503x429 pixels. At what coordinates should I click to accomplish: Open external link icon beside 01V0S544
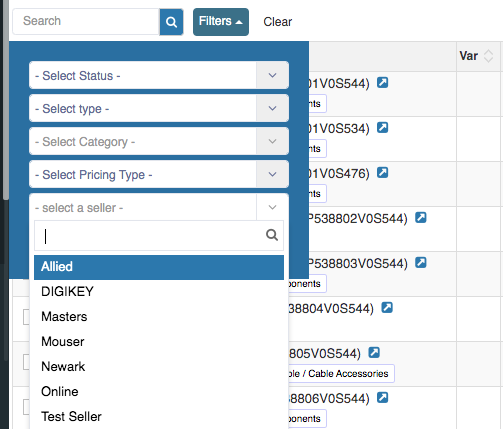pos(382,82)
